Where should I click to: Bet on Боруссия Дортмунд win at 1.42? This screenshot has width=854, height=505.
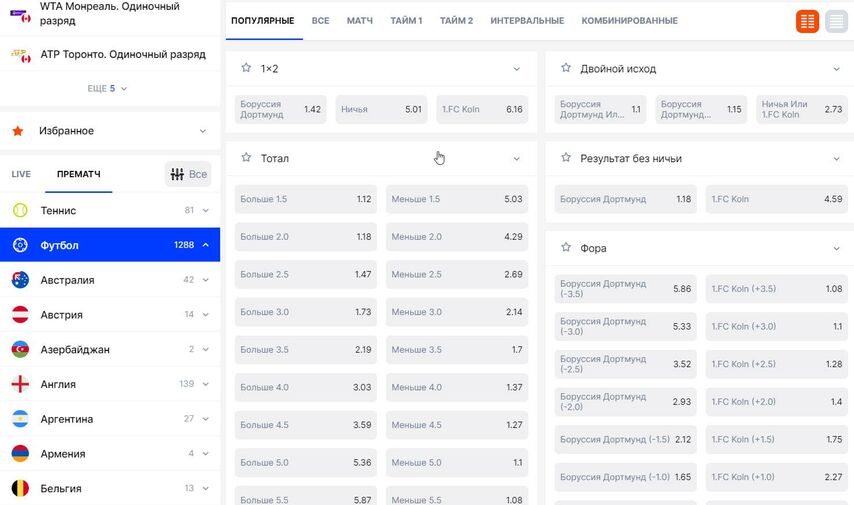[280, 109]
